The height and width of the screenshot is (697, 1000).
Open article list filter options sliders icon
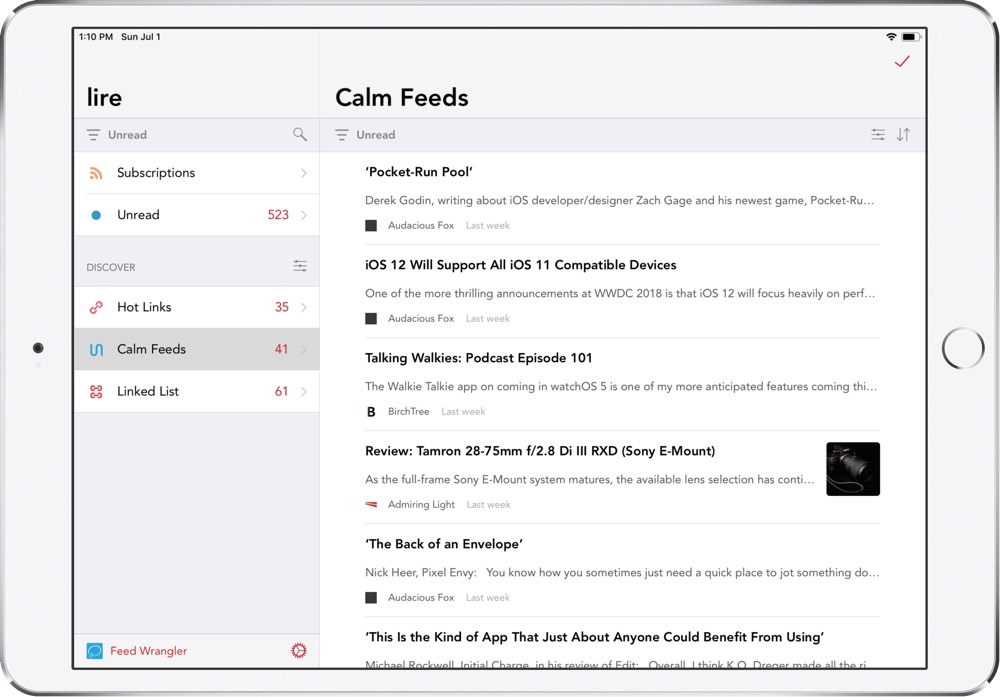[x=878, y=135]
